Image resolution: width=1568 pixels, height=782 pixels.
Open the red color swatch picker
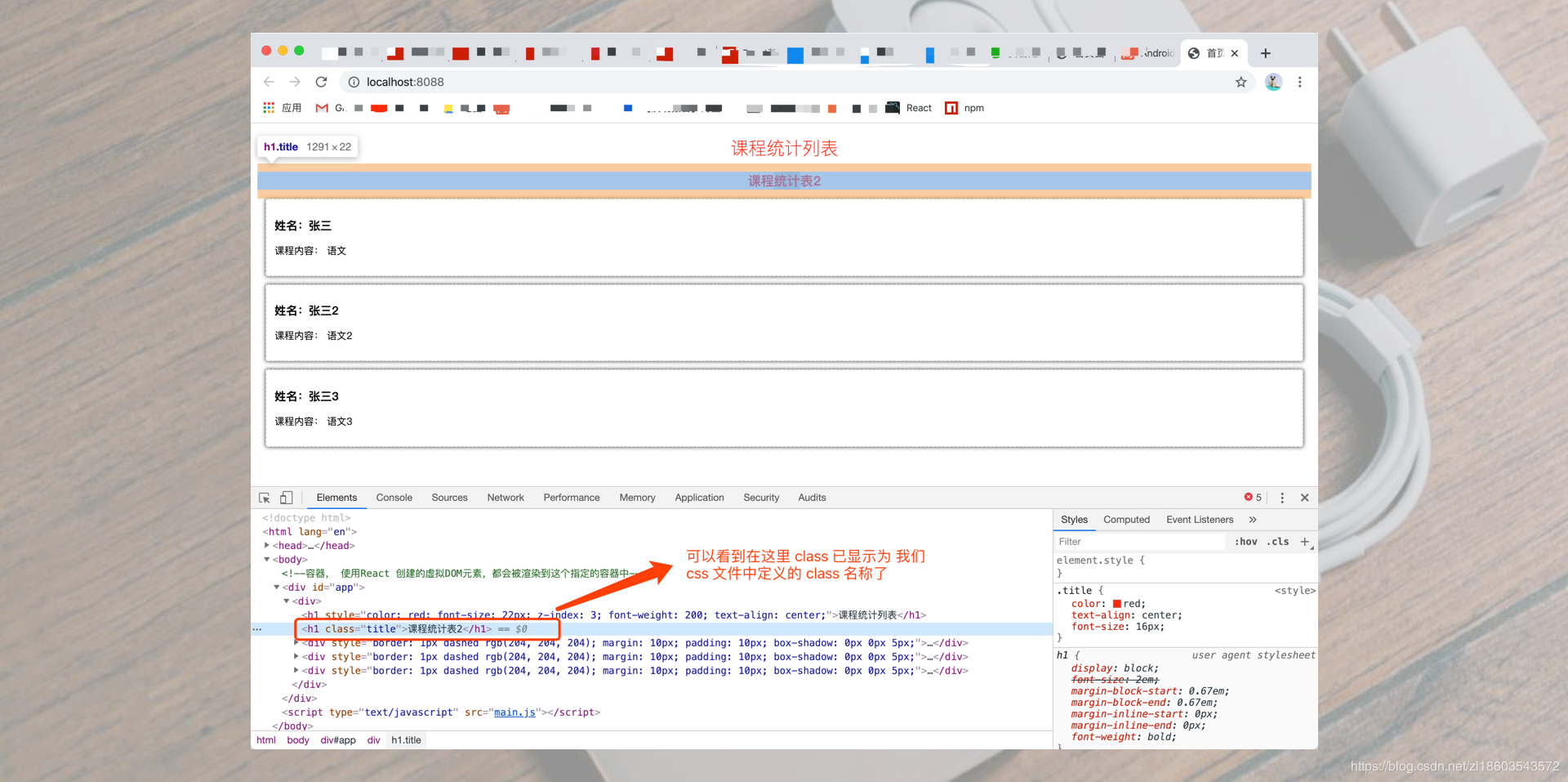(x=1116, y=604)
